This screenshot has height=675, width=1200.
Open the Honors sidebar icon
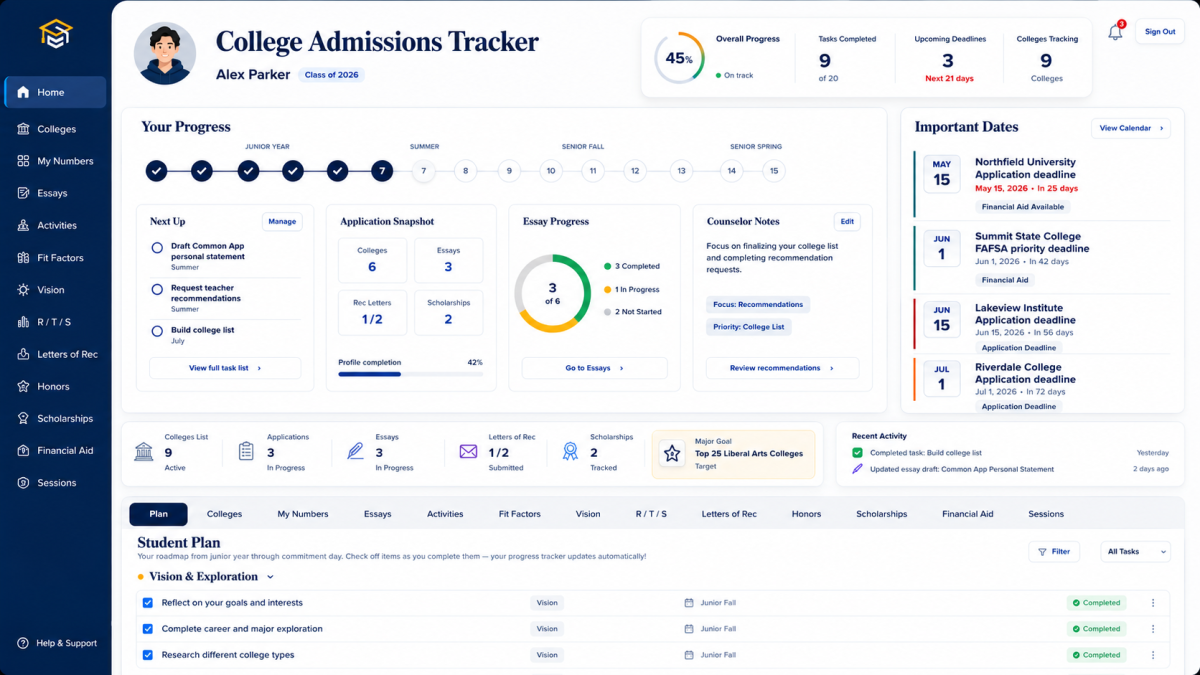pyautogui.click(x=23, y=386)
